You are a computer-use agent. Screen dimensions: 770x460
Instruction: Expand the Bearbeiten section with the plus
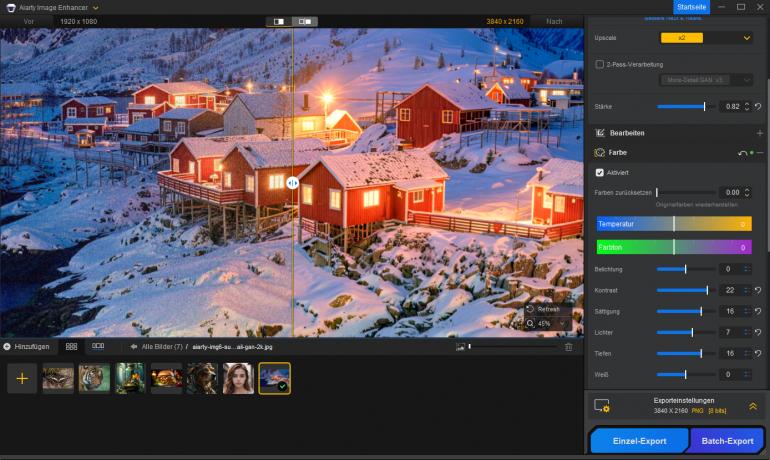pos(760,133)
